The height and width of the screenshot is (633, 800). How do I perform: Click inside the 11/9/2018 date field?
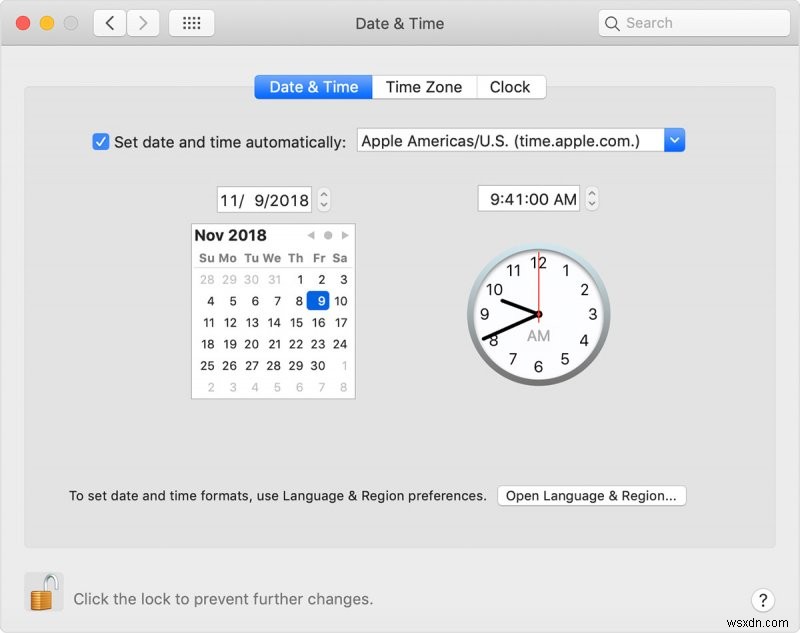[263, 199]
